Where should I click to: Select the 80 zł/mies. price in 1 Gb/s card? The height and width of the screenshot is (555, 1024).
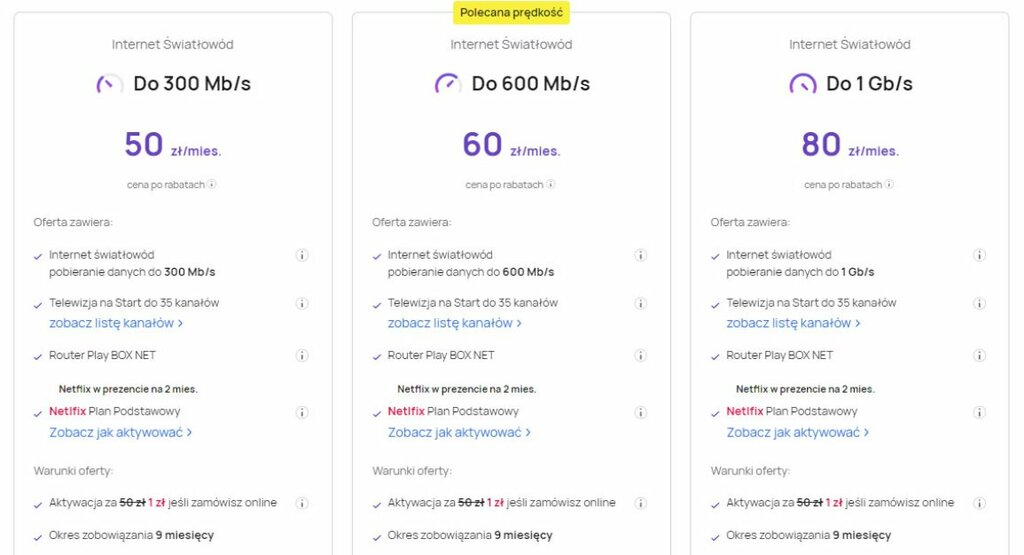point(850,145)
